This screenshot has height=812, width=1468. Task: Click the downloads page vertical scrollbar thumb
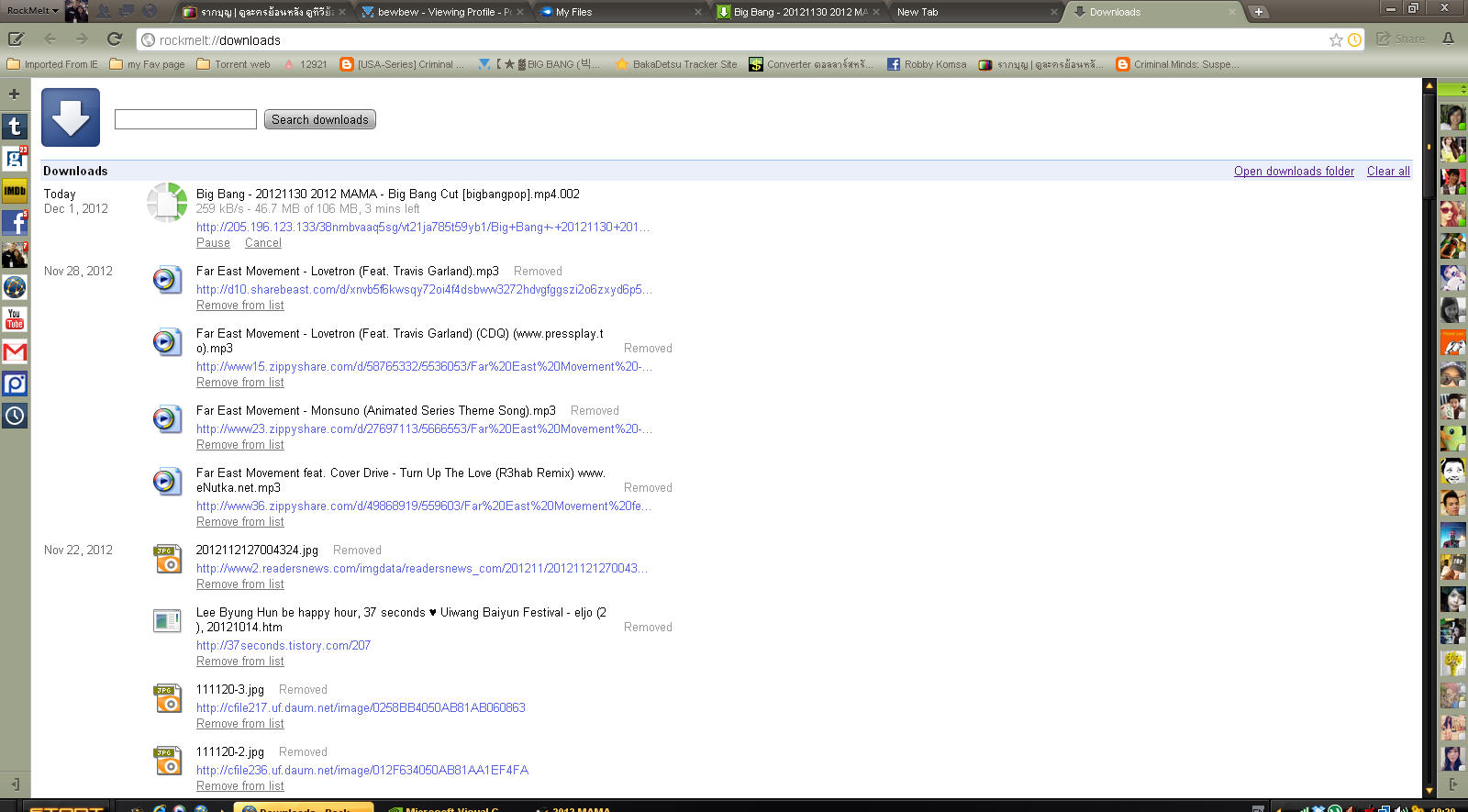coord(1429,145)
